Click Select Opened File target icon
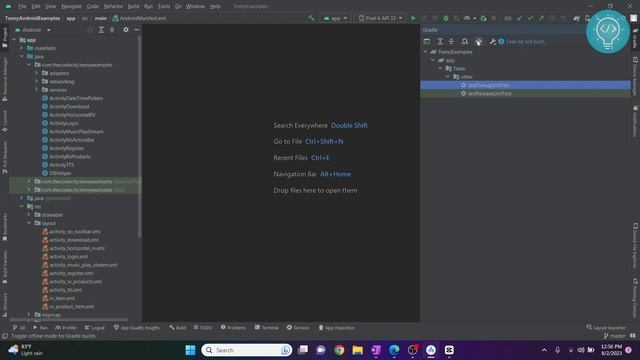The width and height of the screenshot is (640, 360). pyautogui.click(x=90, y=30)
